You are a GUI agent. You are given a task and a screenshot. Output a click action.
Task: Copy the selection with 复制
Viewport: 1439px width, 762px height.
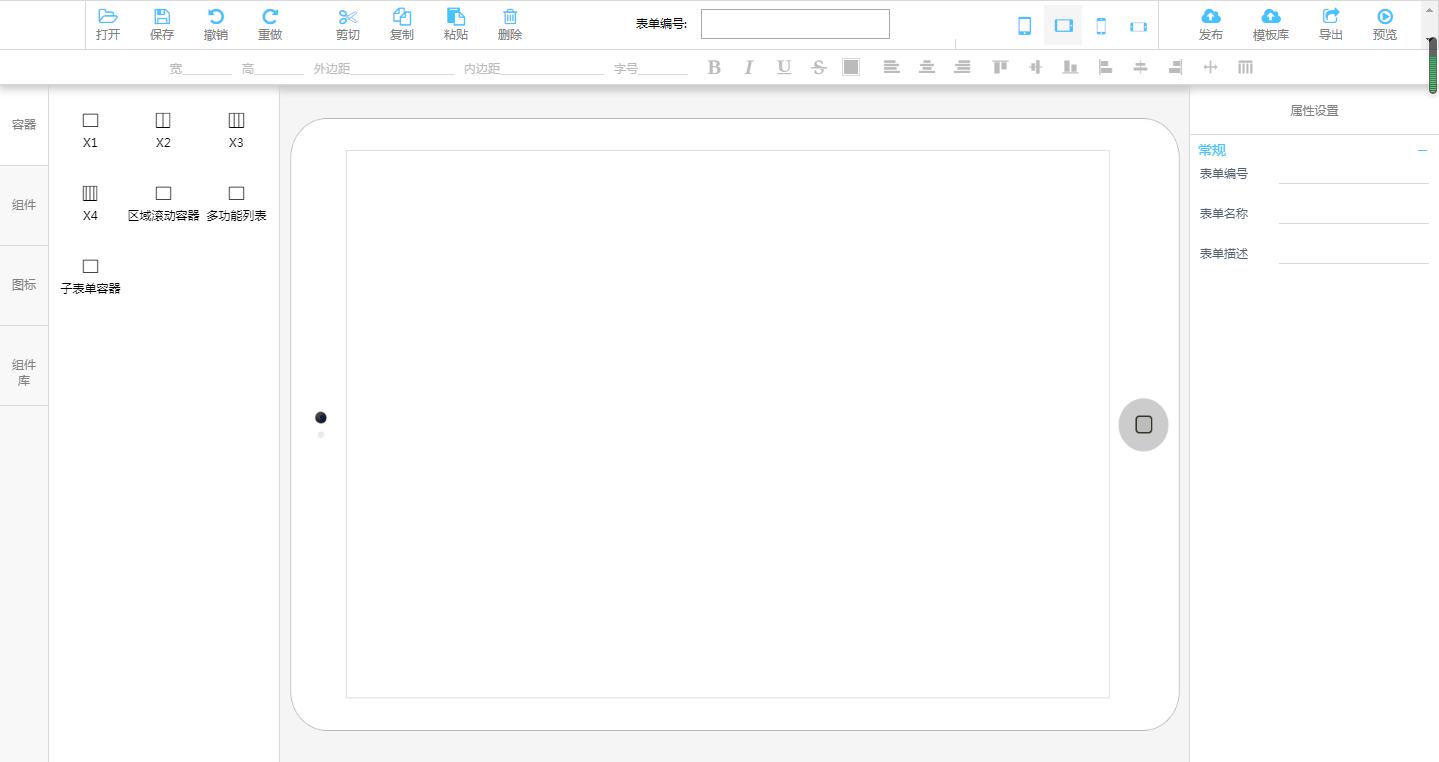[x=402, y=25]
